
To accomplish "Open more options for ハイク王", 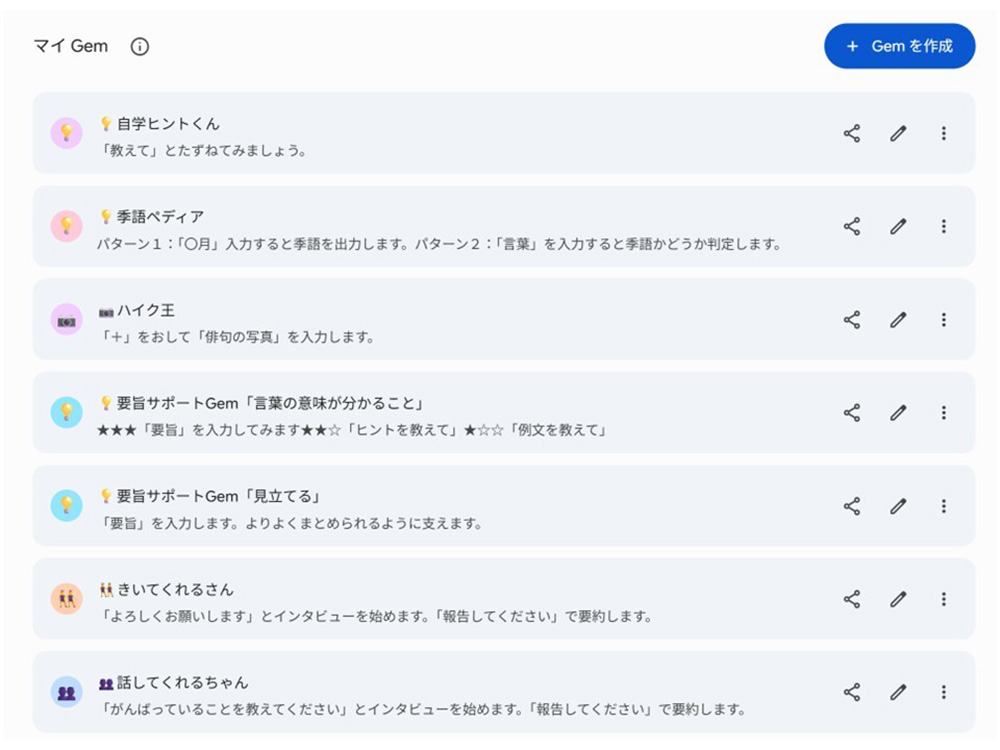I will (943, 320).
